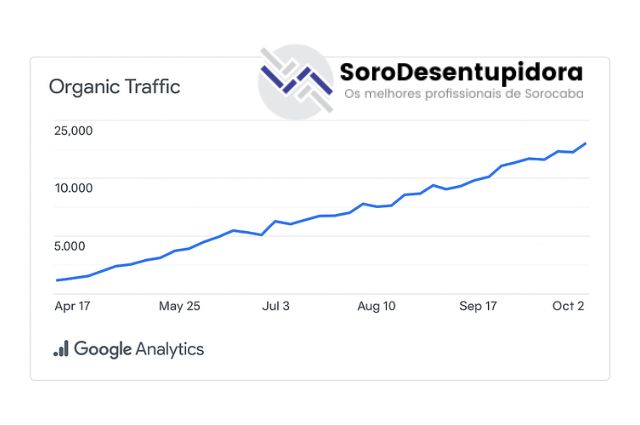Select the Sep 17 date label
The height and width of the screenshot is (425, 640).
[x=478, y=306]
